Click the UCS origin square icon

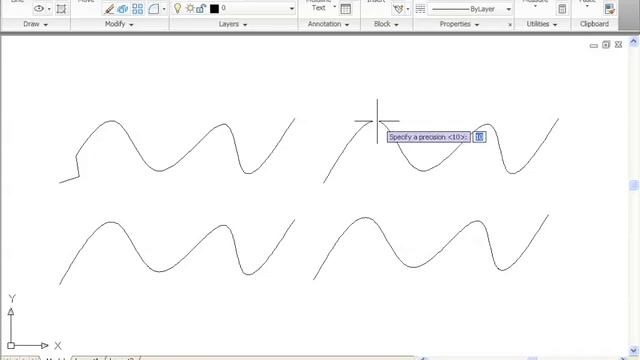[x=11, y=345]
